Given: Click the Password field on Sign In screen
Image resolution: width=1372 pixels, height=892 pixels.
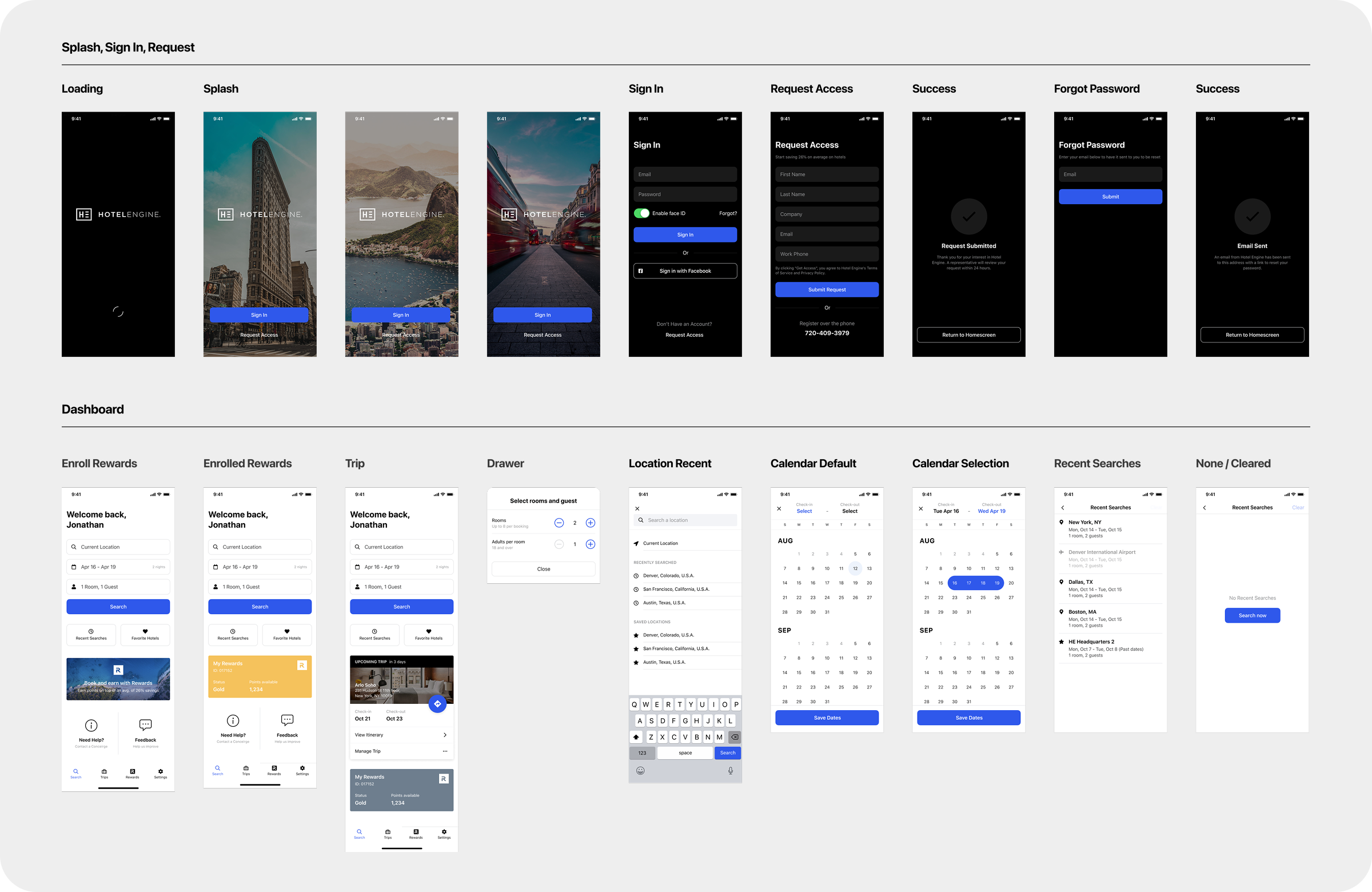Looking at the screenshot, I should pyautogui.click(x=685, y=194).
